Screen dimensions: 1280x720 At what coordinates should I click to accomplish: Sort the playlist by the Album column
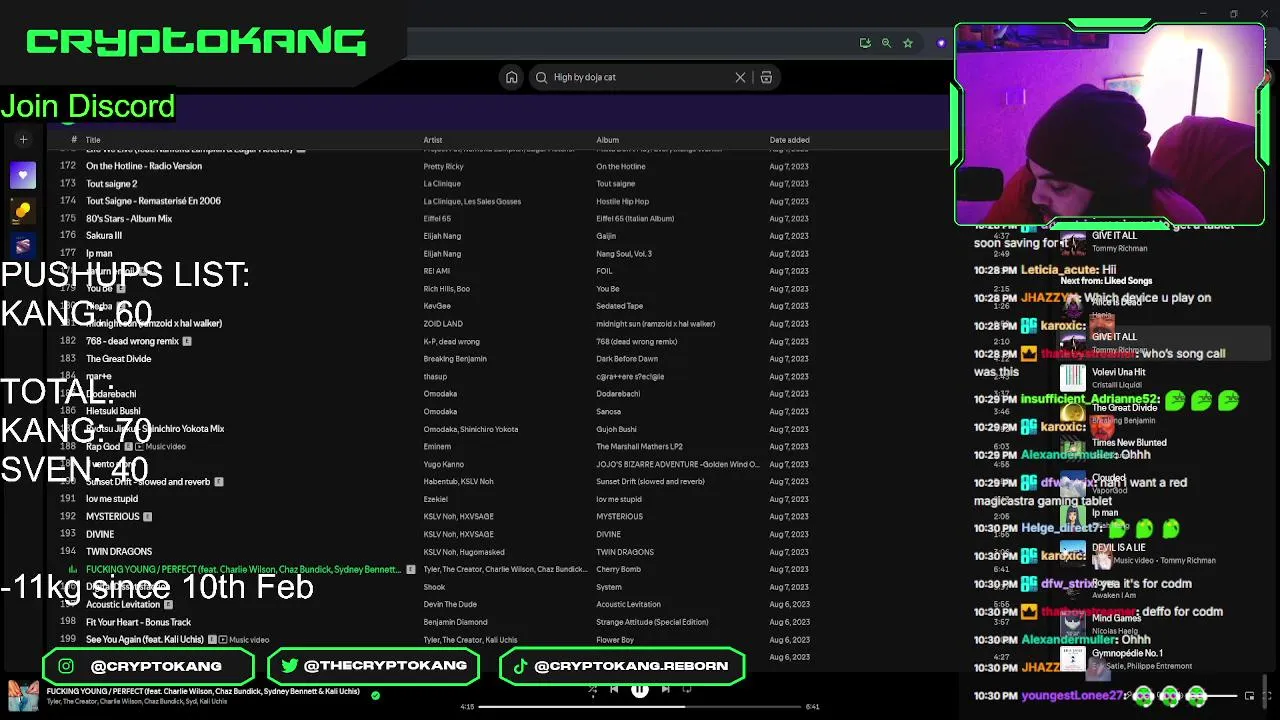point(608,140)
